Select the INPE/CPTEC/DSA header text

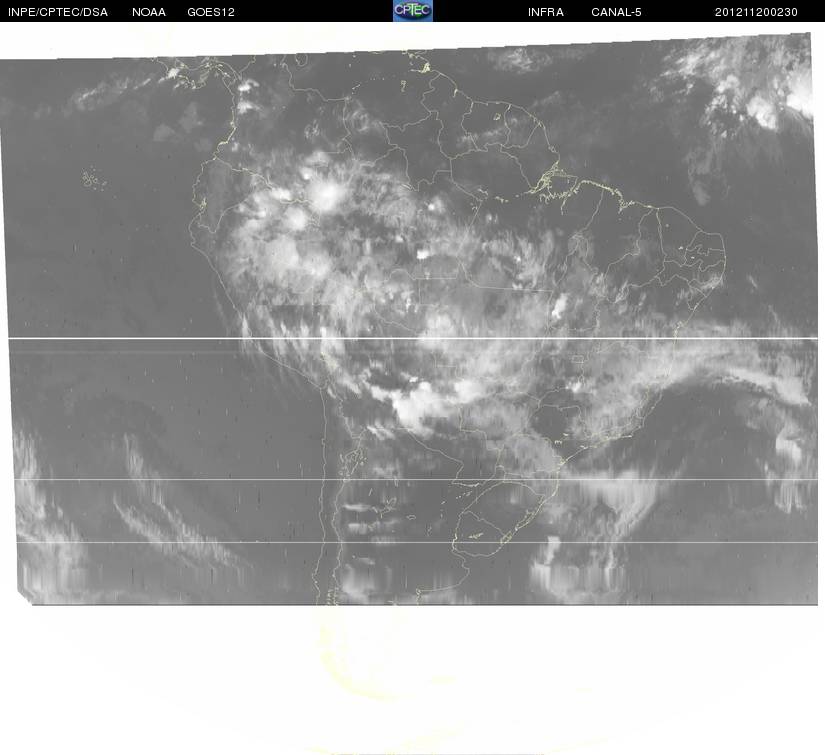(58, 12)
